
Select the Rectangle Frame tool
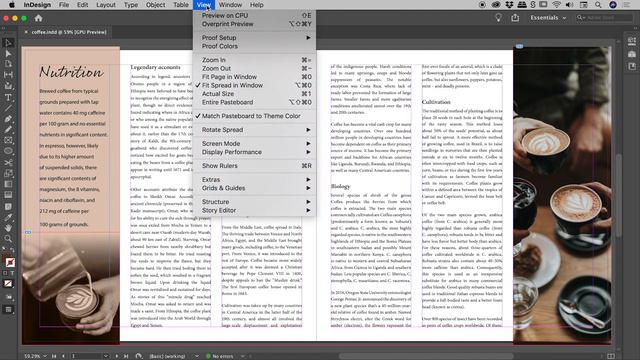point(8,140)
